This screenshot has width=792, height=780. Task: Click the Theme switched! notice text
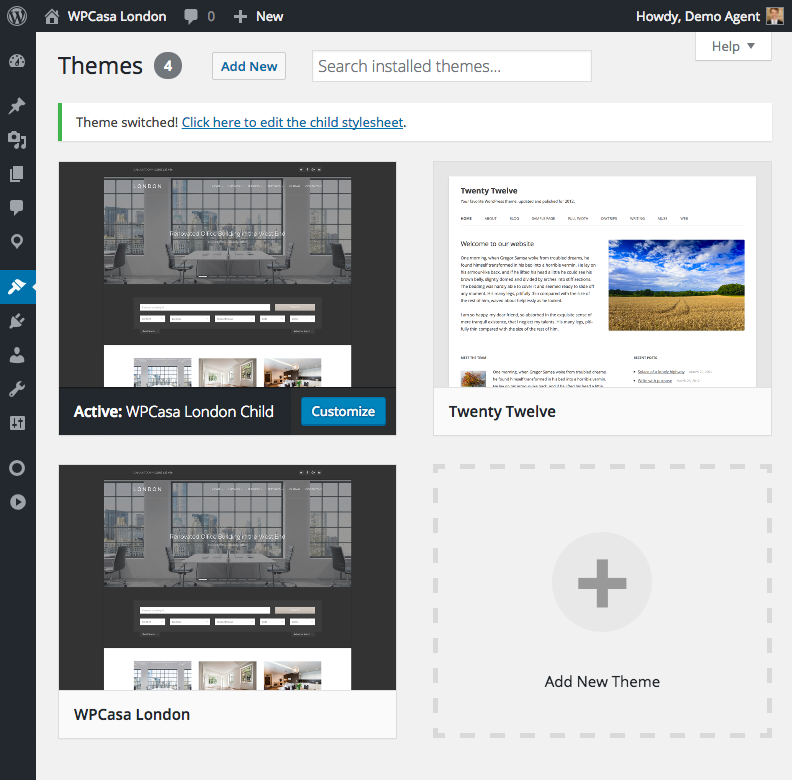coord(127,122)
